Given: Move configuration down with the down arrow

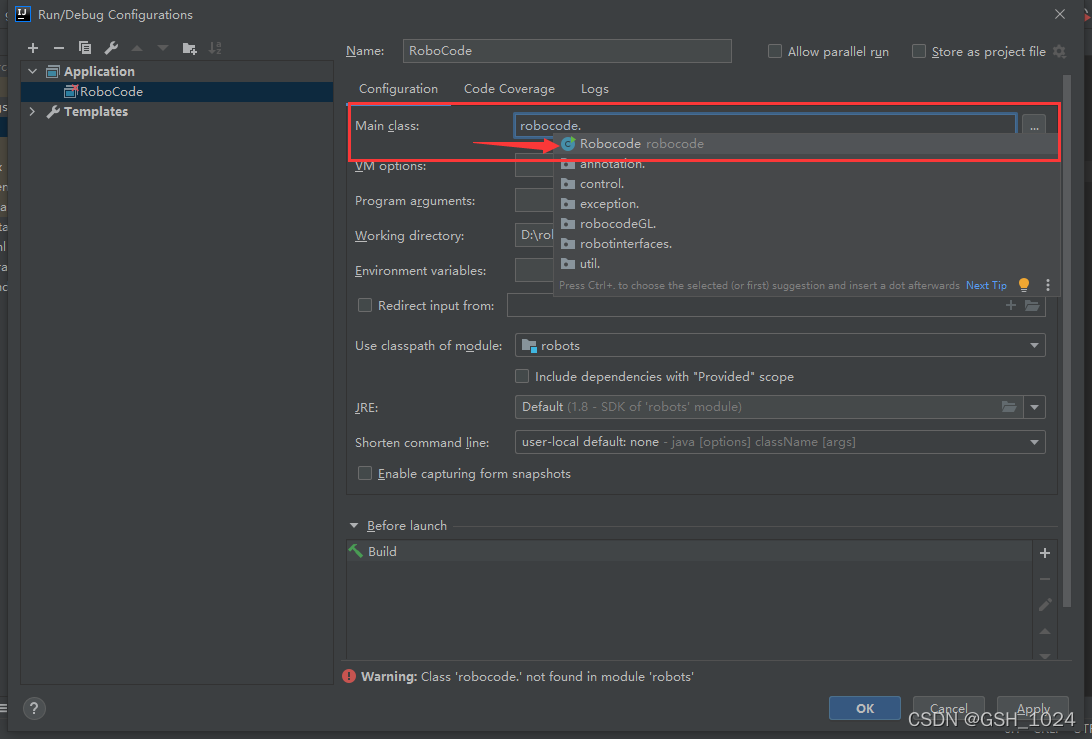Looking at the screenshot, I should click(163, 48).
